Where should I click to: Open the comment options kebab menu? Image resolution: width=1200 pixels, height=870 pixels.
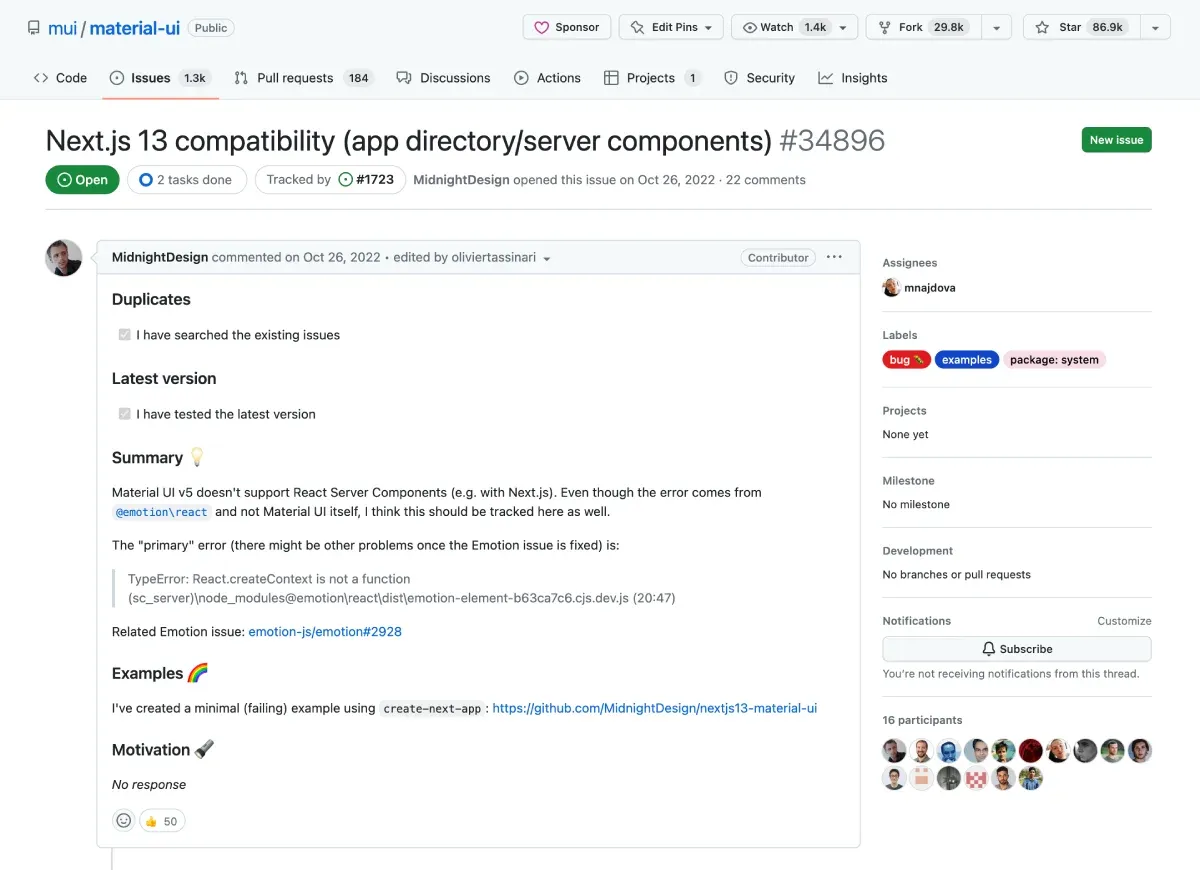pyautogui.click(x=834, y=257)
